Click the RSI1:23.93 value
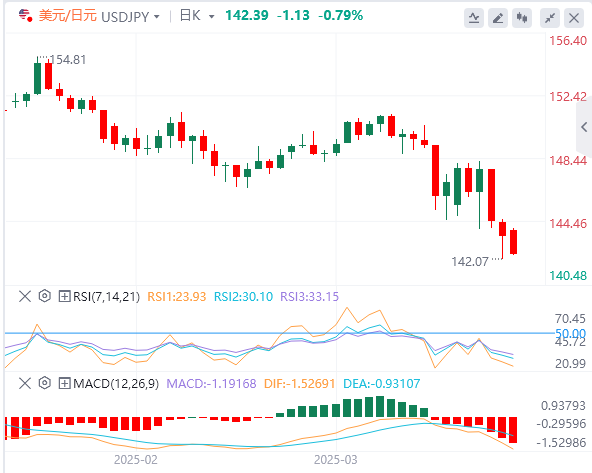Viewport: 592px width, 473px height. pos(176,297)
